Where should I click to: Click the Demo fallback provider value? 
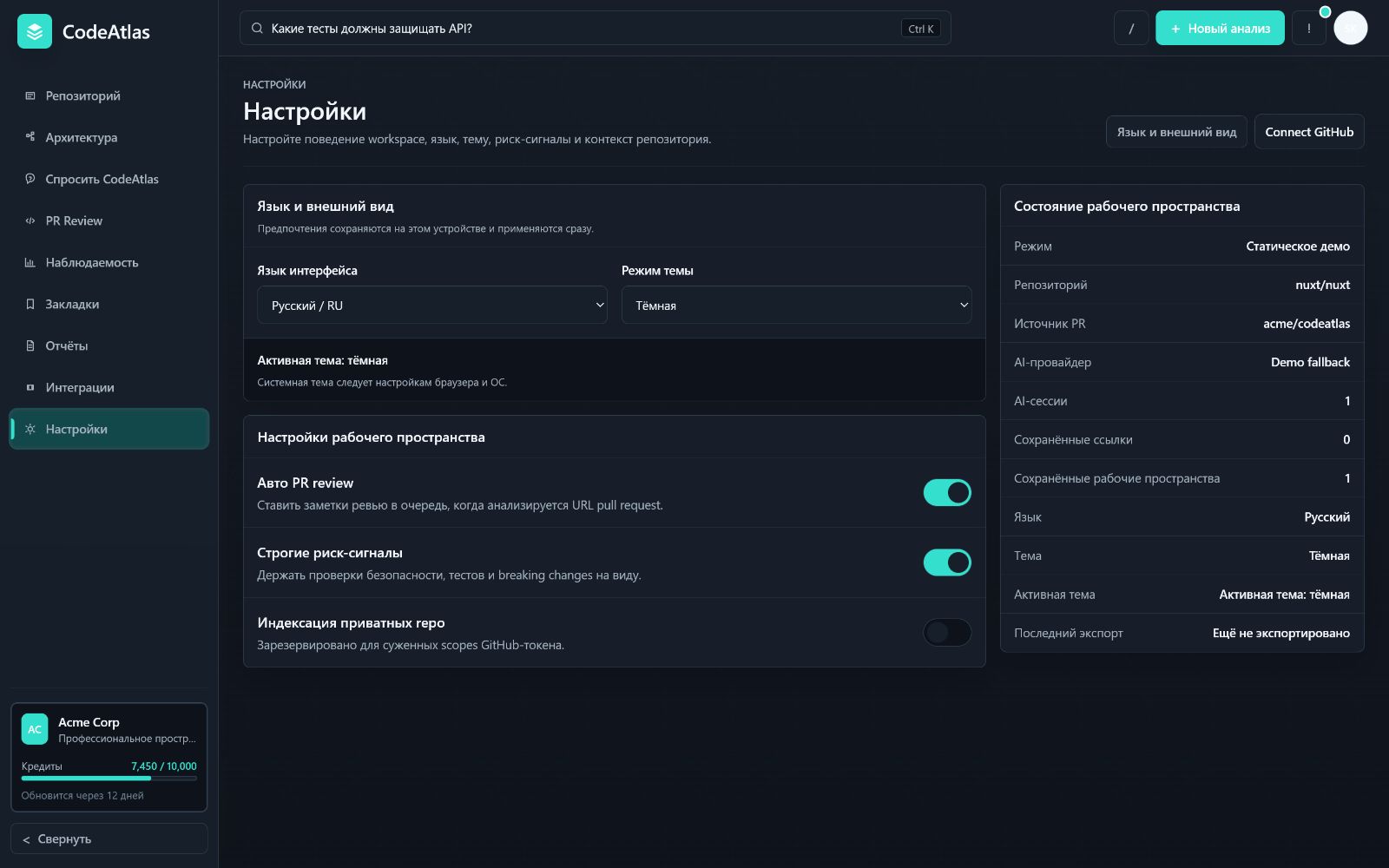[x=1310, y=362]
